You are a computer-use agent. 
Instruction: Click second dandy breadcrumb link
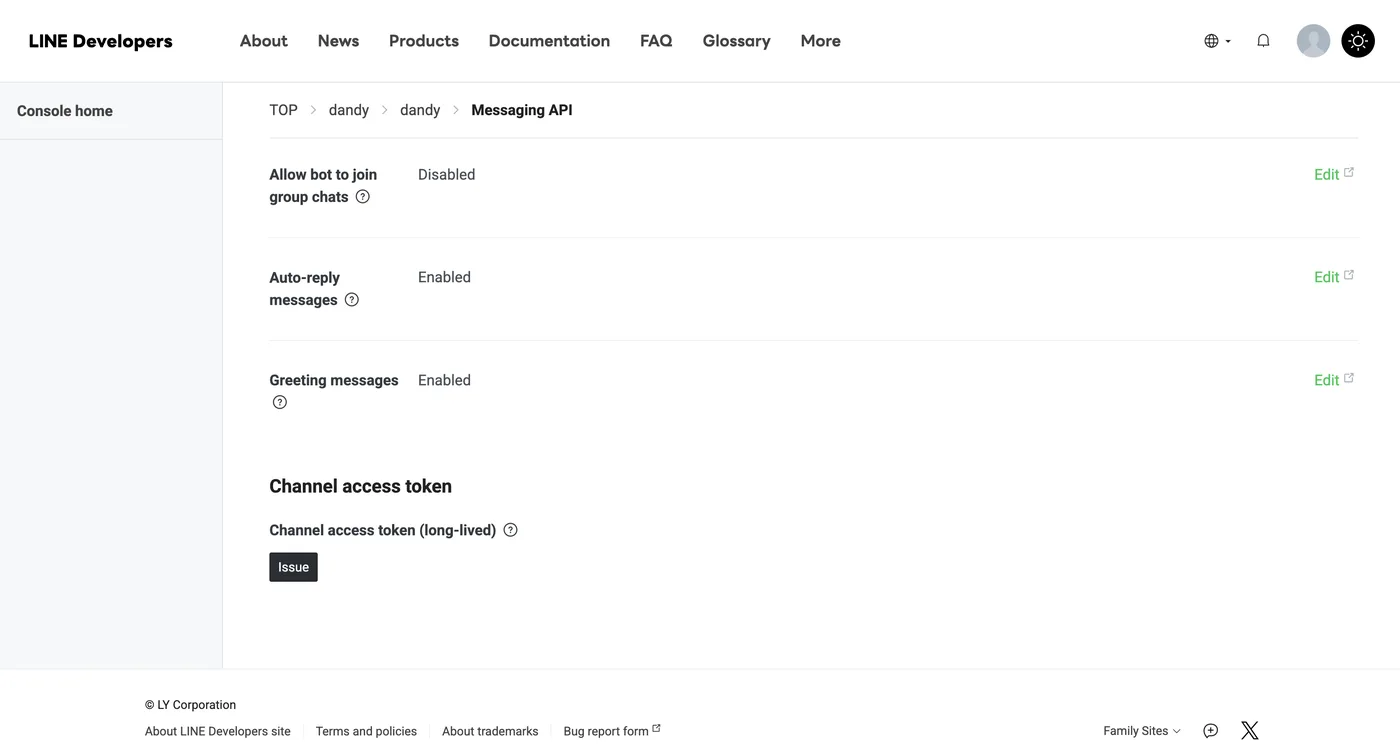click(x=420, y=110)
